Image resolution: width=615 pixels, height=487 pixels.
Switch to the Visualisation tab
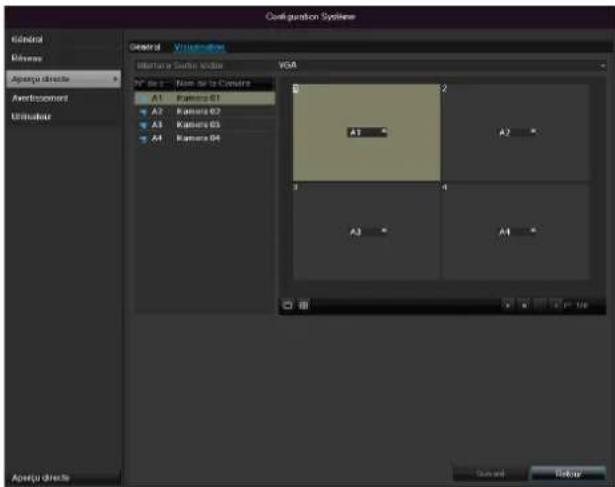coord(200,47)
